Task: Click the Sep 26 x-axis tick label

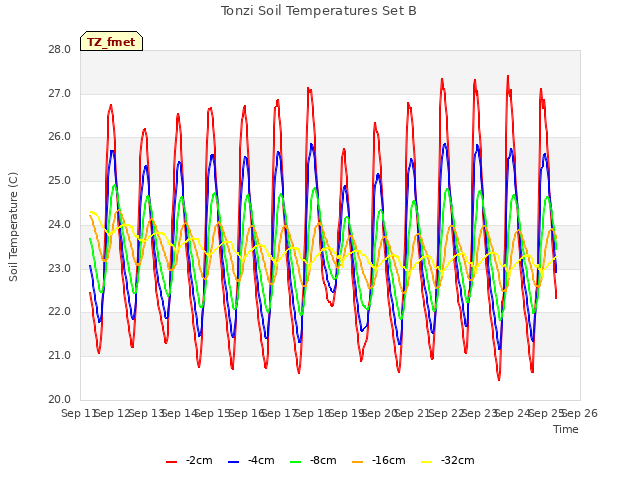Action: pyautogui.click(x=580, y=413)
